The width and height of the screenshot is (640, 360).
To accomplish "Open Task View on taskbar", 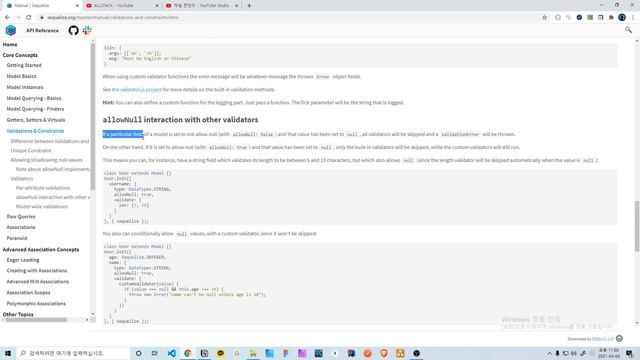I will pos(155,353).
